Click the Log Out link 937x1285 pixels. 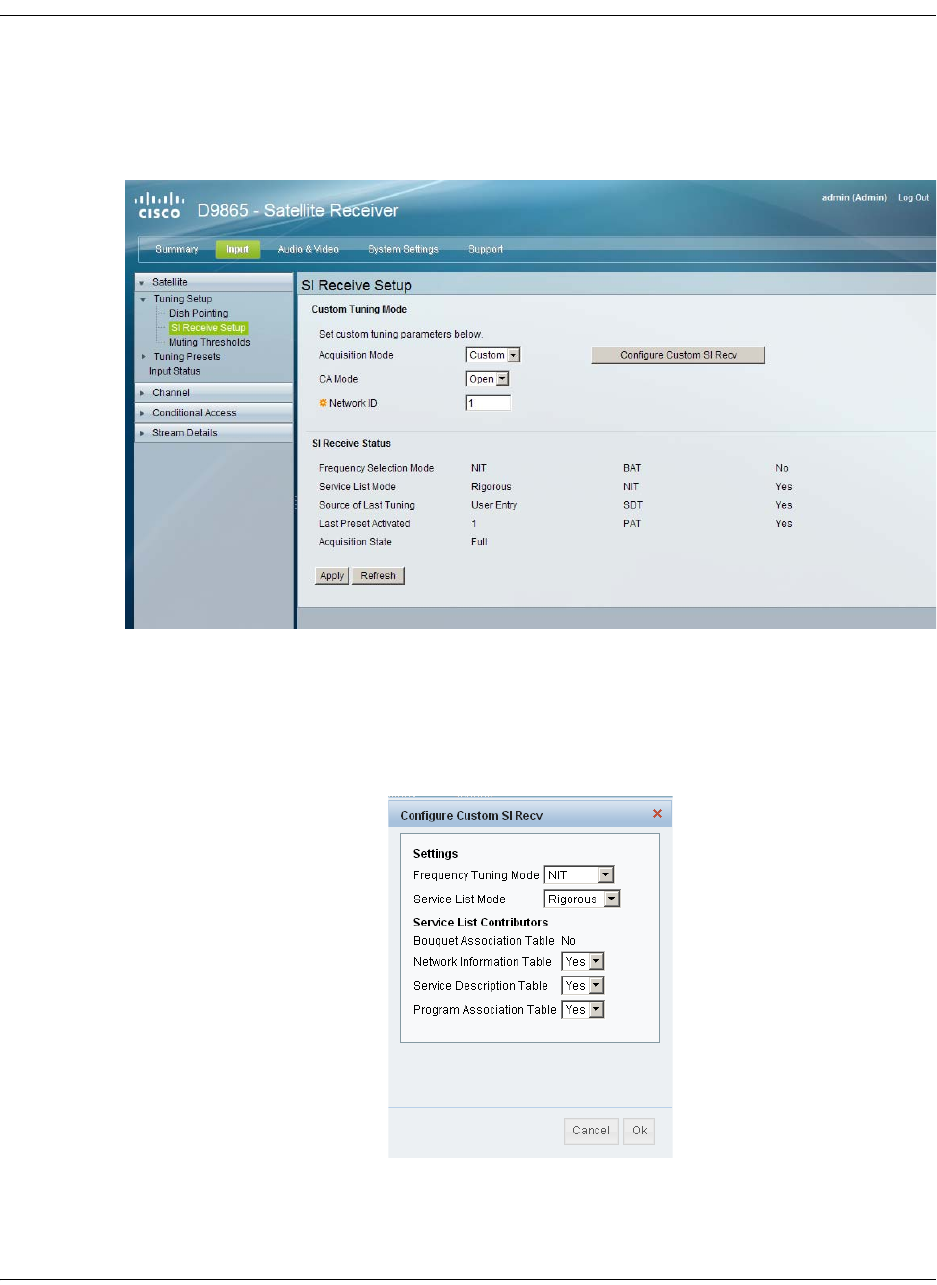pos(913,198)
